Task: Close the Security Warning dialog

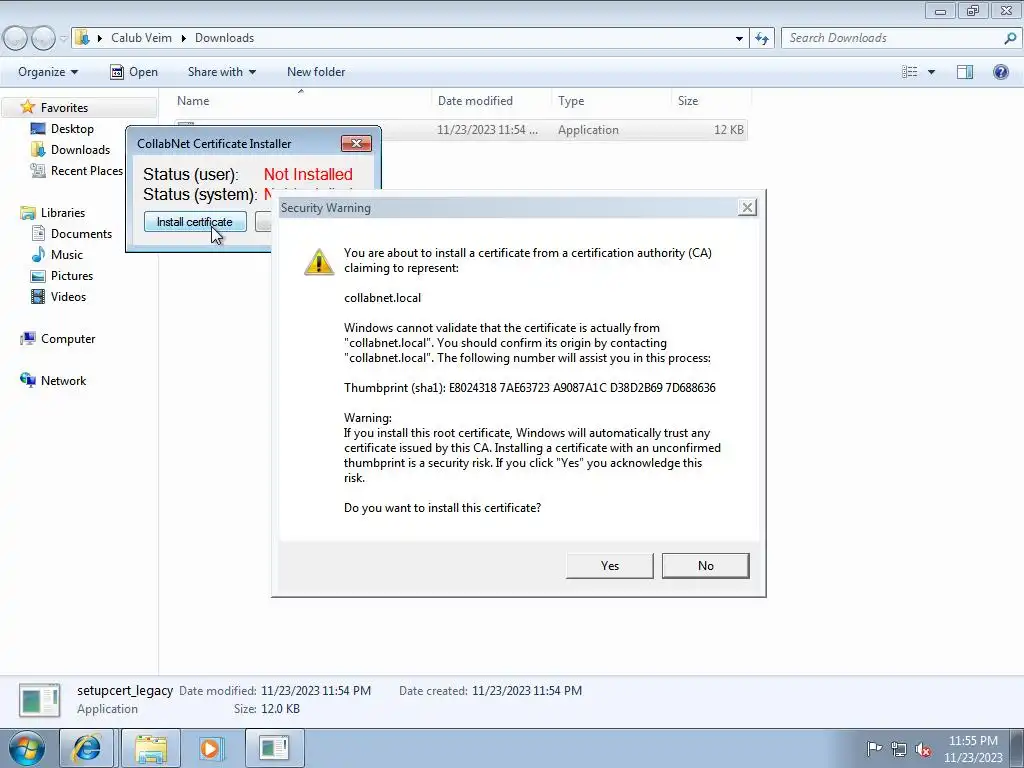Action: point(747,208)
